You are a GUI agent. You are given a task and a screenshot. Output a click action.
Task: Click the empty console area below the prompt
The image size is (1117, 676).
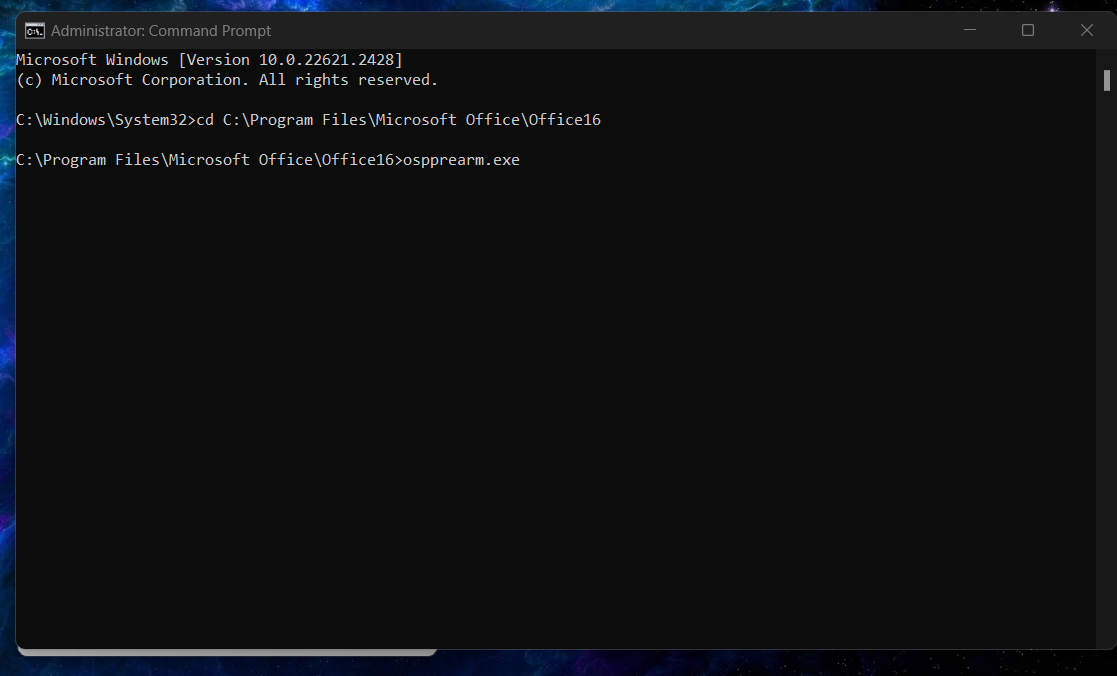coord(500,400)
